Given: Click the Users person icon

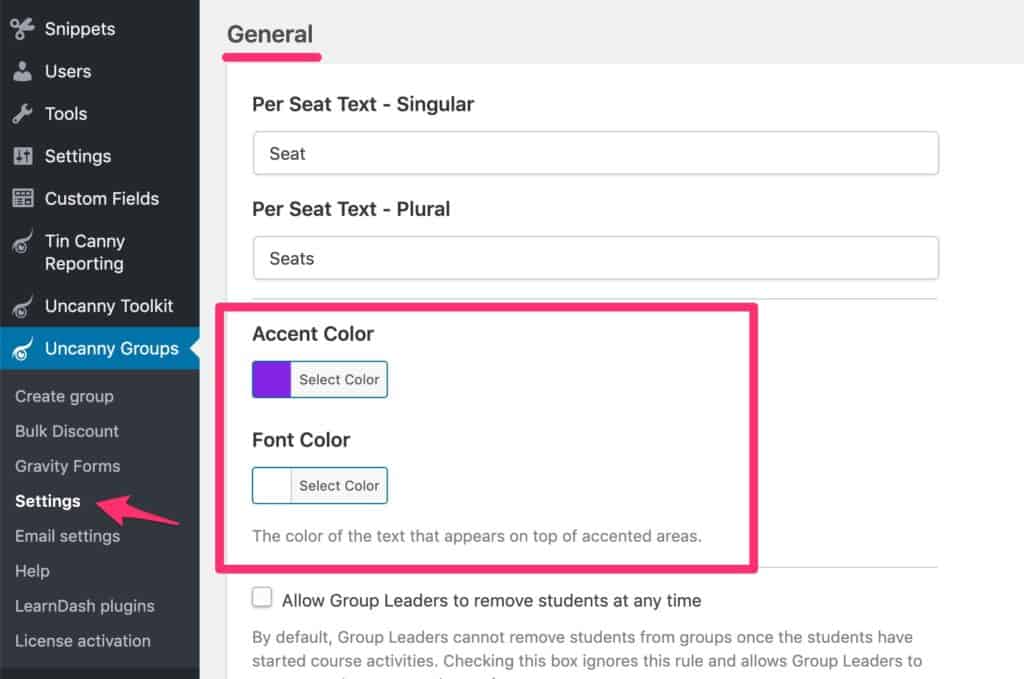Looking at the screenshot, I should pyautogui.click(x=22, y=71).
